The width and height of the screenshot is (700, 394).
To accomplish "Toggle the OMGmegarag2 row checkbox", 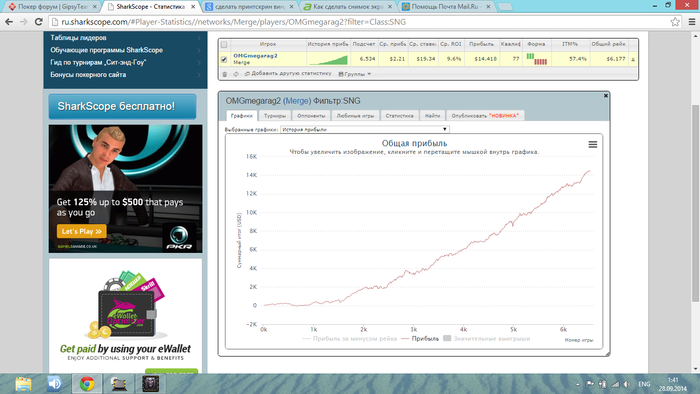I will (224, 59).
